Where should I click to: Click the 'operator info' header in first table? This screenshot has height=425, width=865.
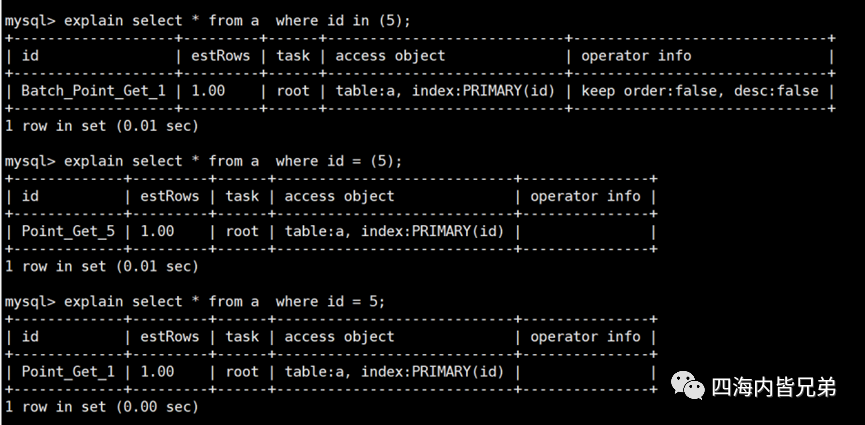pos(636,55)
